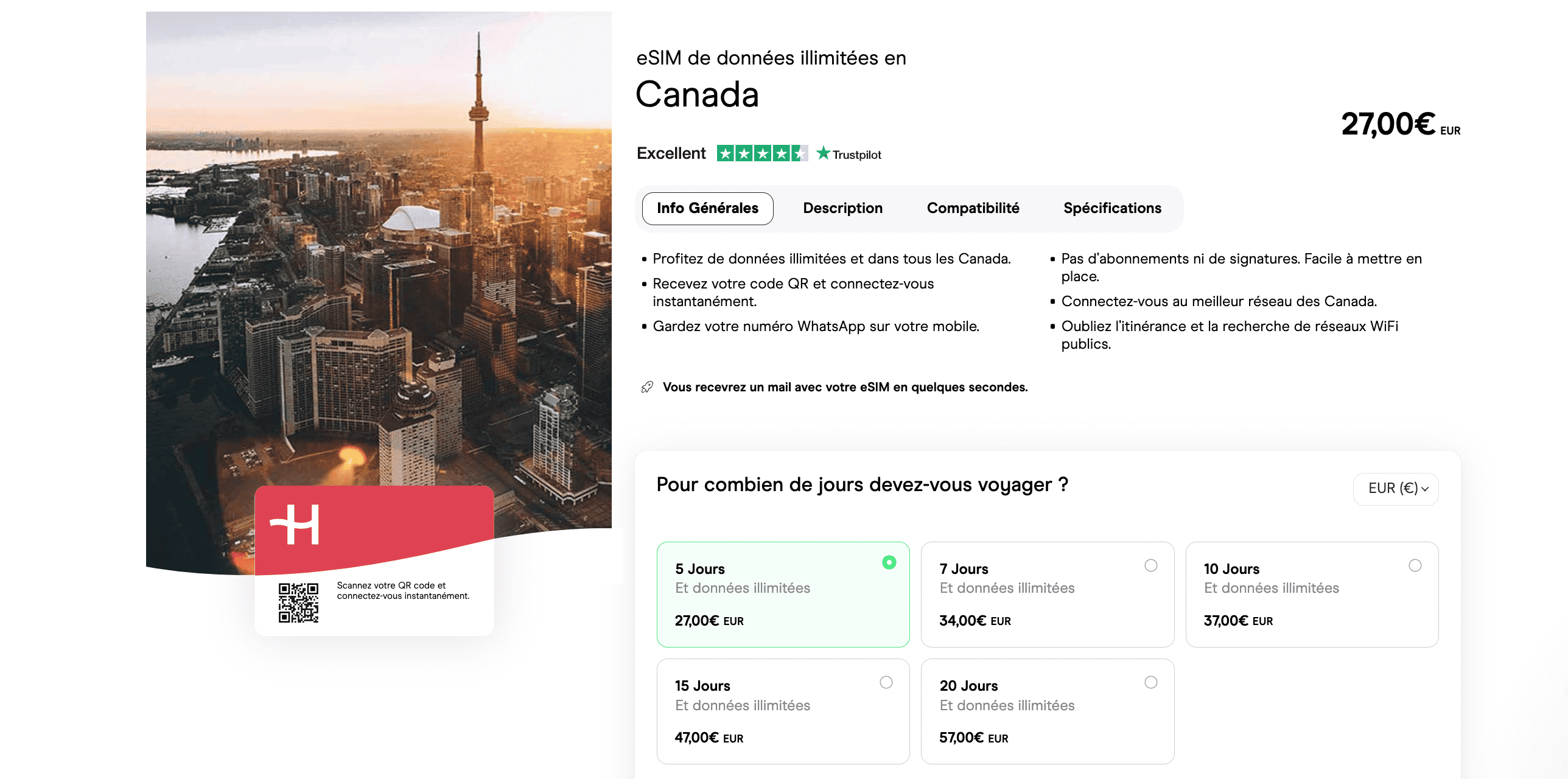Click '15 Jours' plan title

pos(702,686)
